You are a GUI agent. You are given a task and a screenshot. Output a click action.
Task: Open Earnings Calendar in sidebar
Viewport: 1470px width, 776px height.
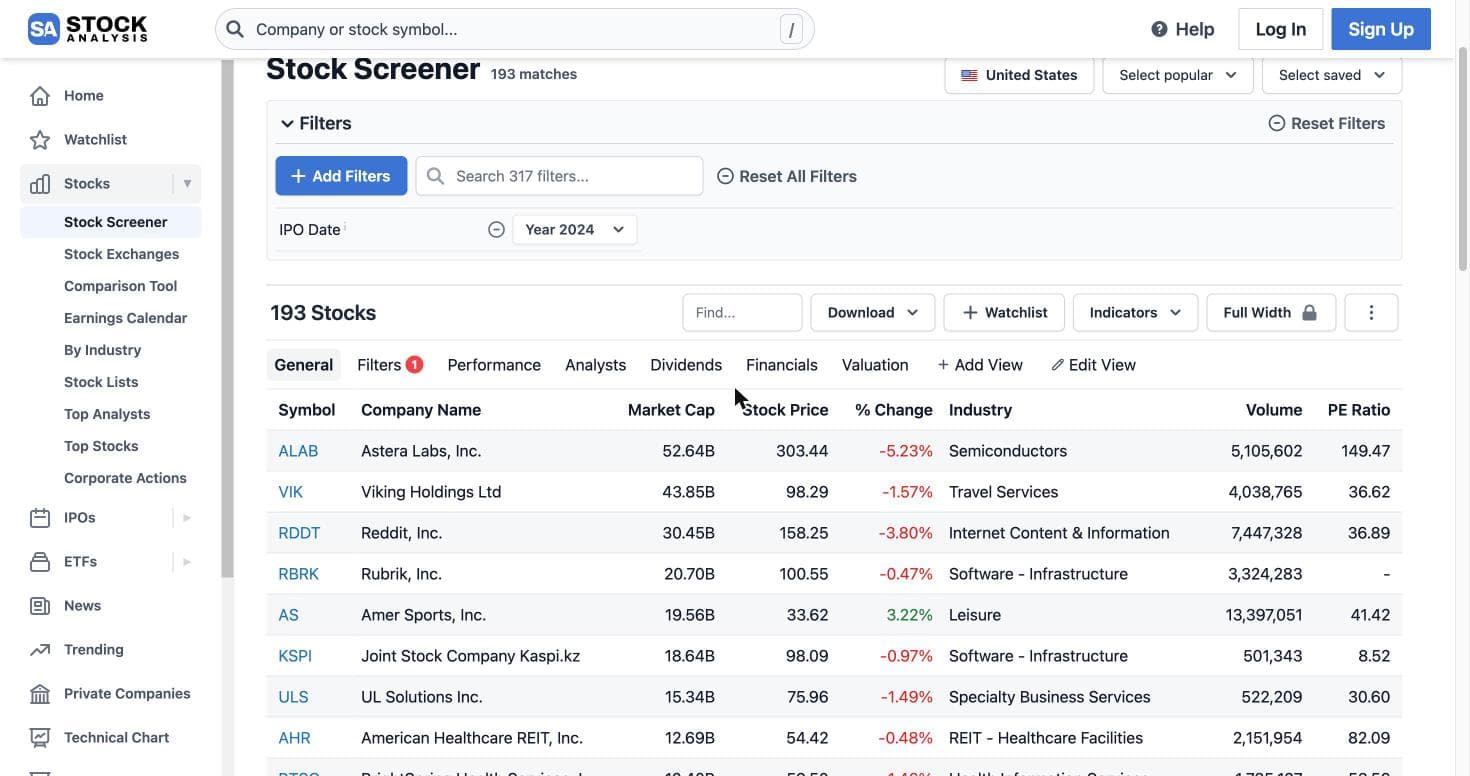coord(125,318)
